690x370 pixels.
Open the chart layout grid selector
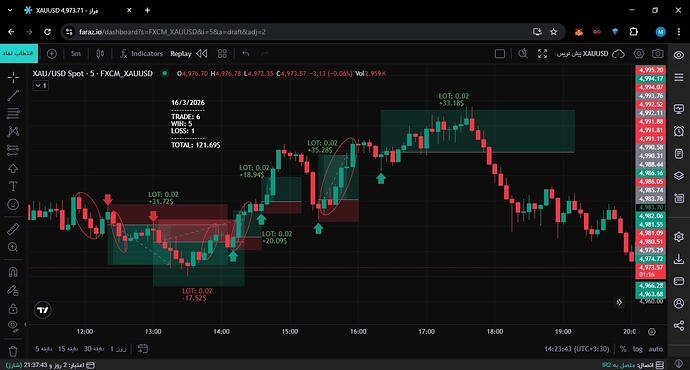point(222,54)
